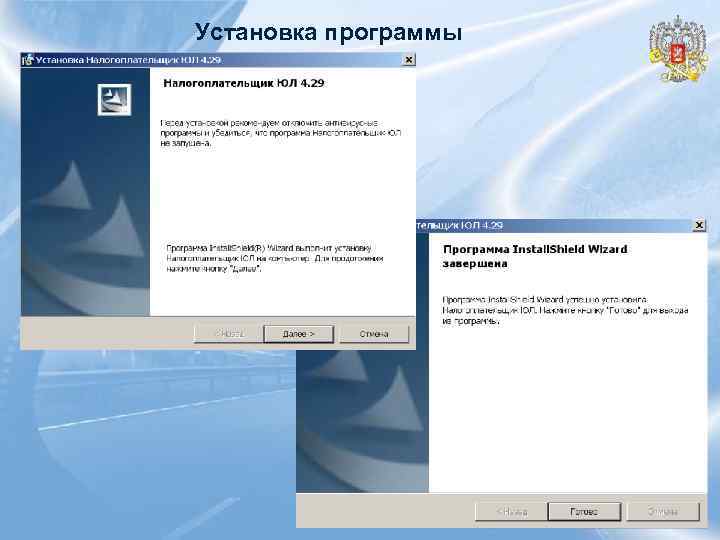The image size is (720, 540).
Task: Click disabled Отмена button in completed wizard window
Action: [x=663, y=511]
